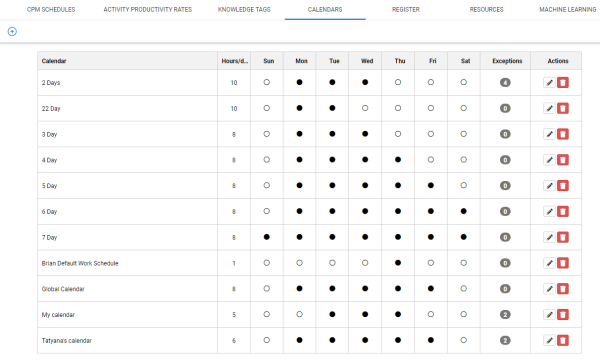Delete the 5 Day calendar
Screen dimensions: 600x361
tap(563, 186)
